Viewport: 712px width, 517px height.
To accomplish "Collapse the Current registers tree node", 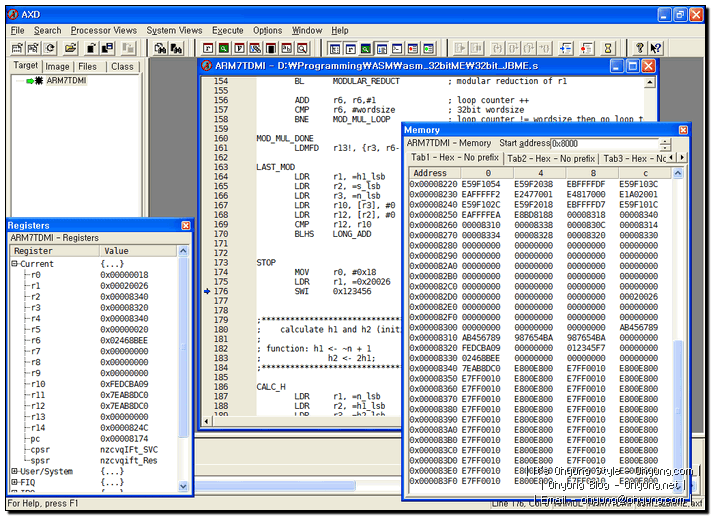I will tap(15, 264).
